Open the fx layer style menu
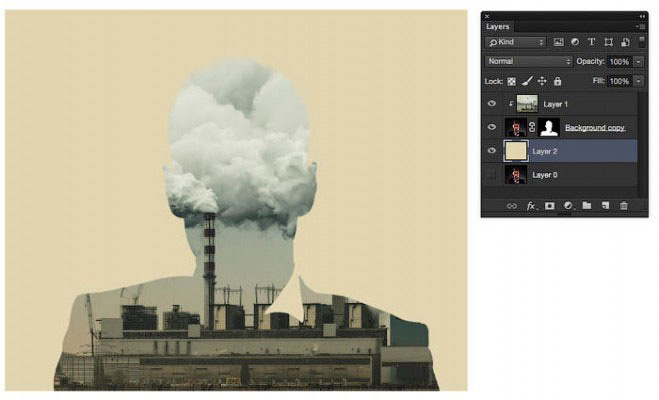This screenshot has height=400, width=659. click(531, 206)
